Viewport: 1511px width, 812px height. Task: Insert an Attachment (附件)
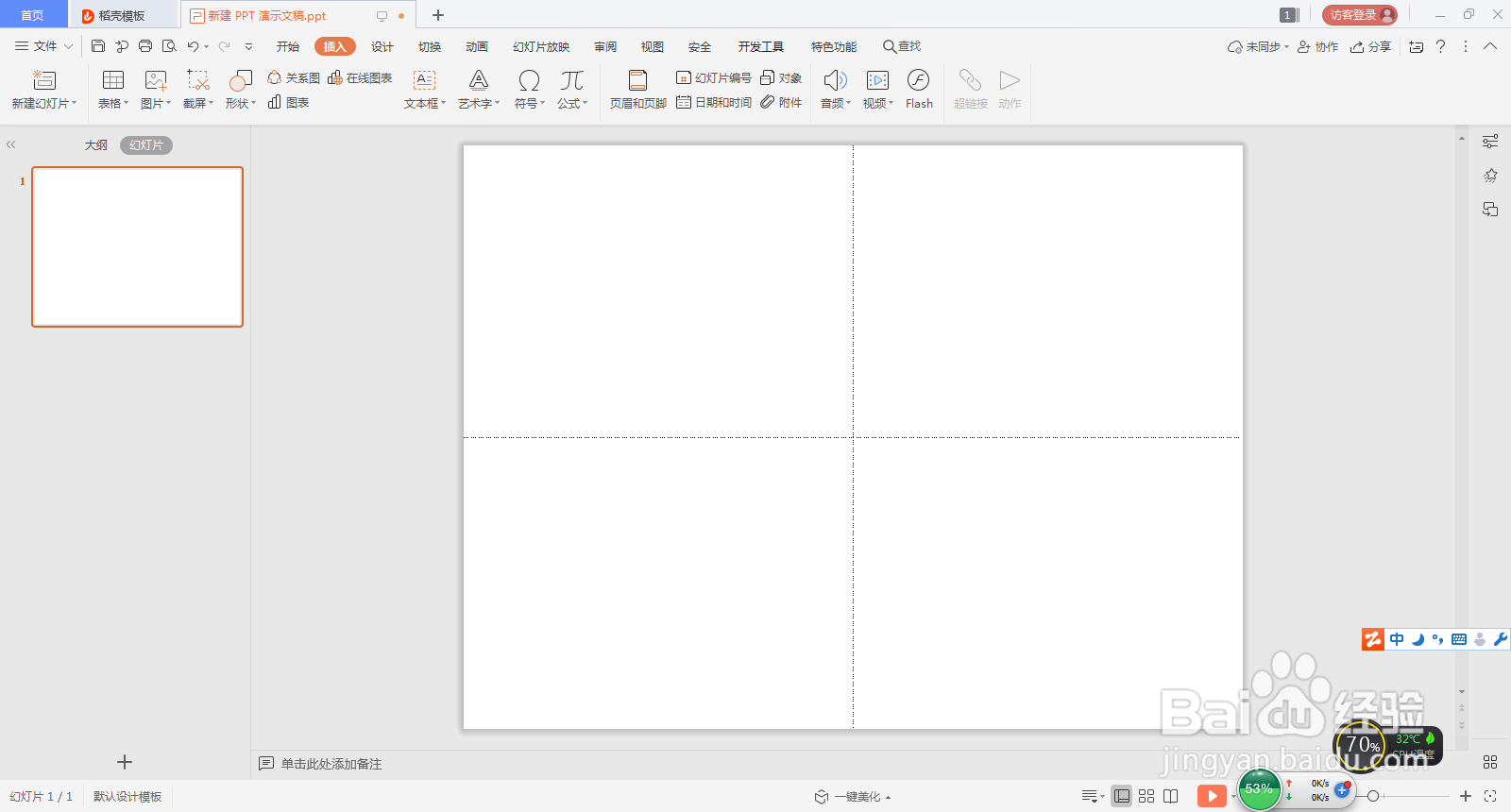[781, 102]
